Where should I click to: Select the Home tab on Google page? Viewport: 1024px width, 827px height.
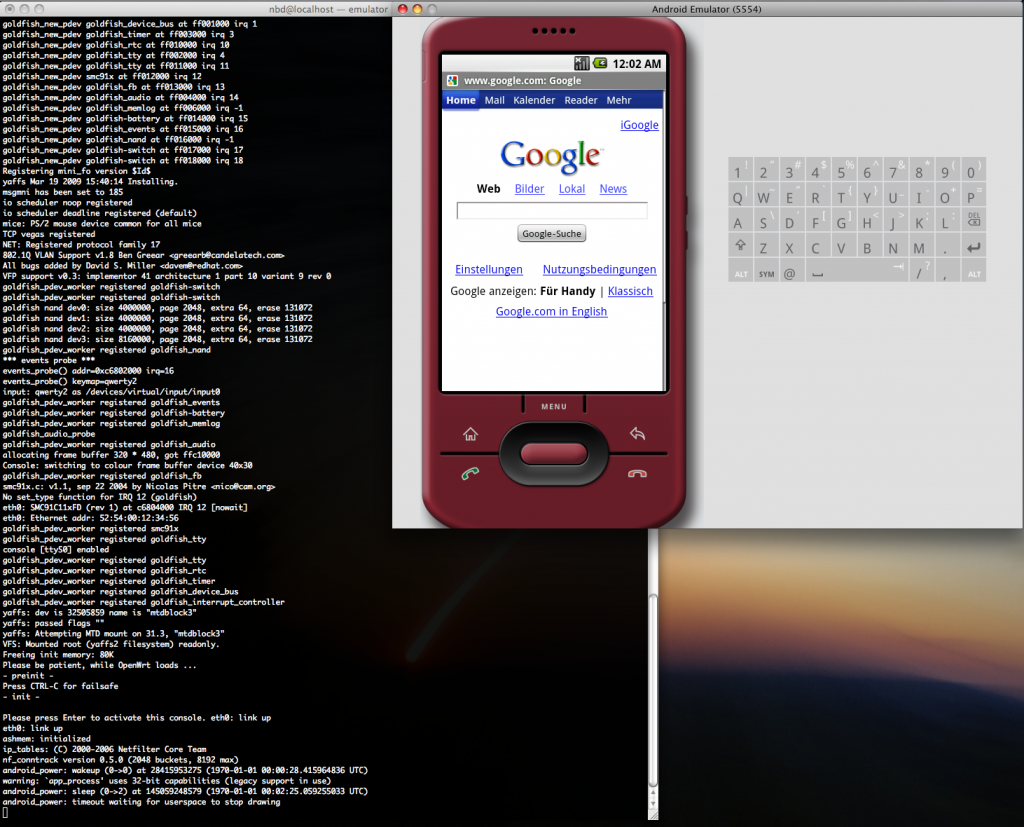461,100
